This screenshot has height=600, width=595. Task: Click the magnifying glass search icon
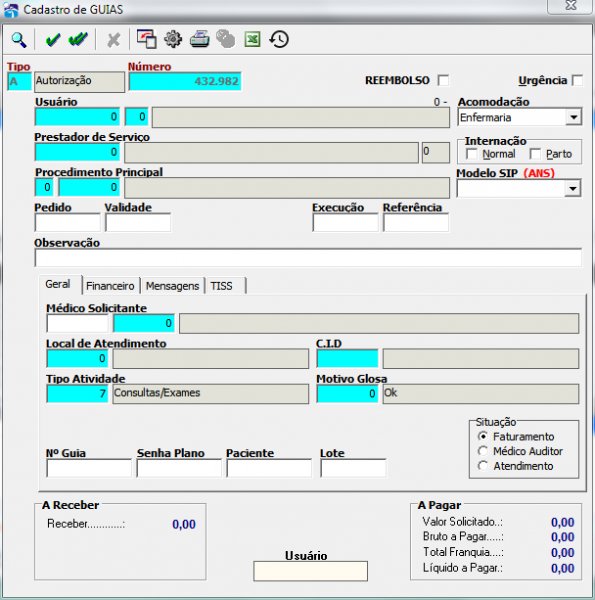click(19, 39)
